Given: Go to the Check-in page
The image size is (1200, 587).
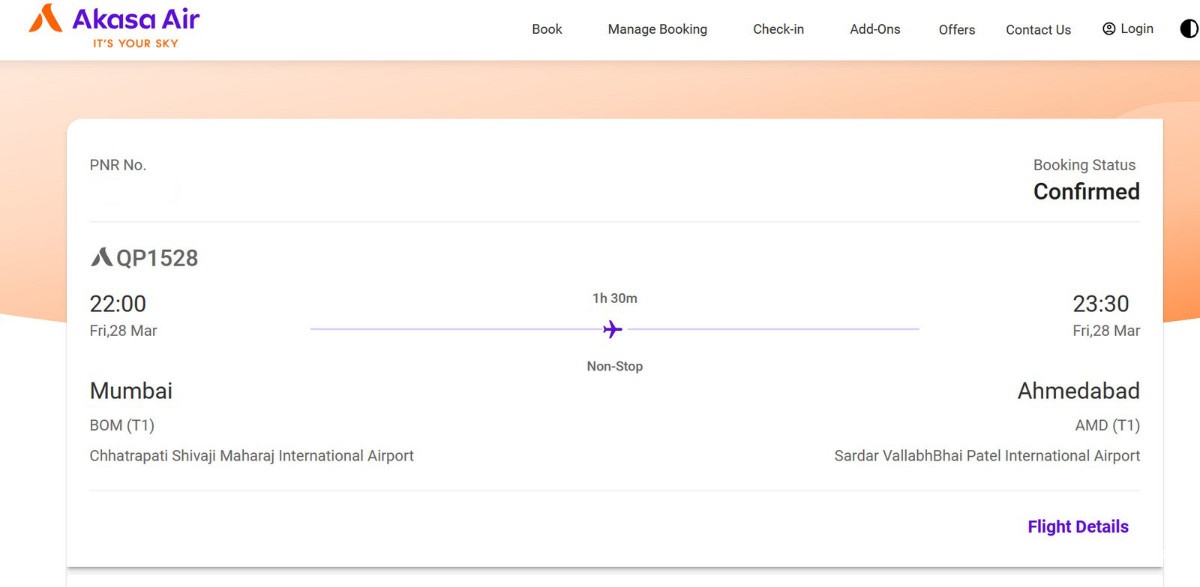Looking at the screenshot, I should click(778, 29).
